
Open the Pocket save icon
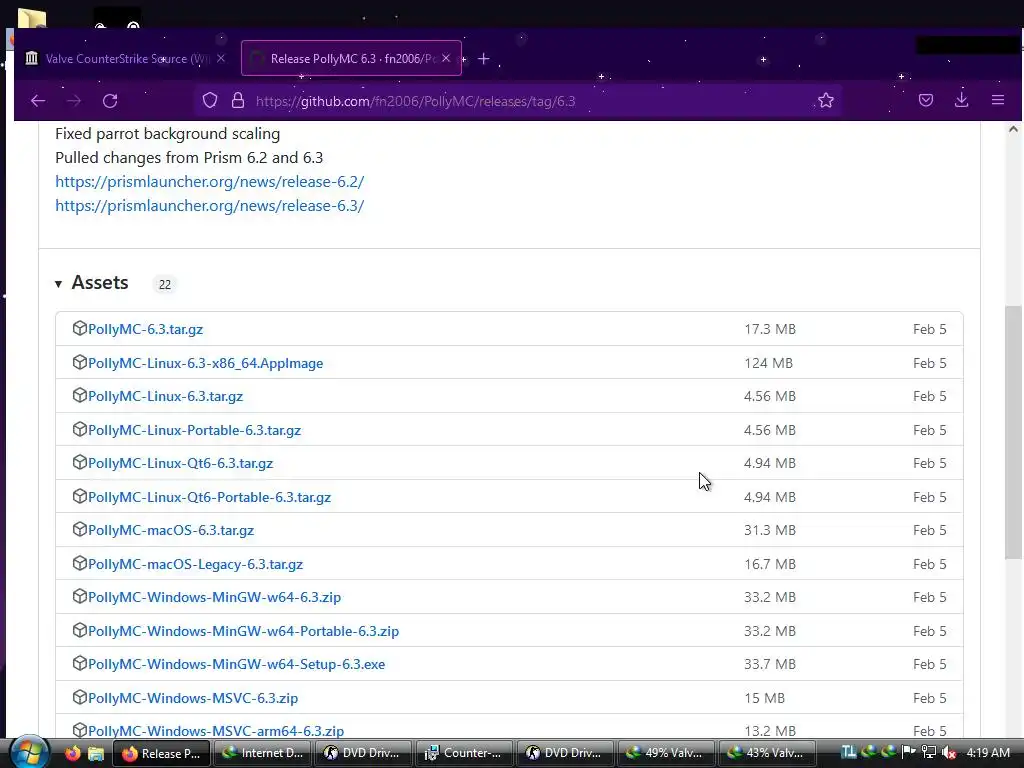pos(925,101)
